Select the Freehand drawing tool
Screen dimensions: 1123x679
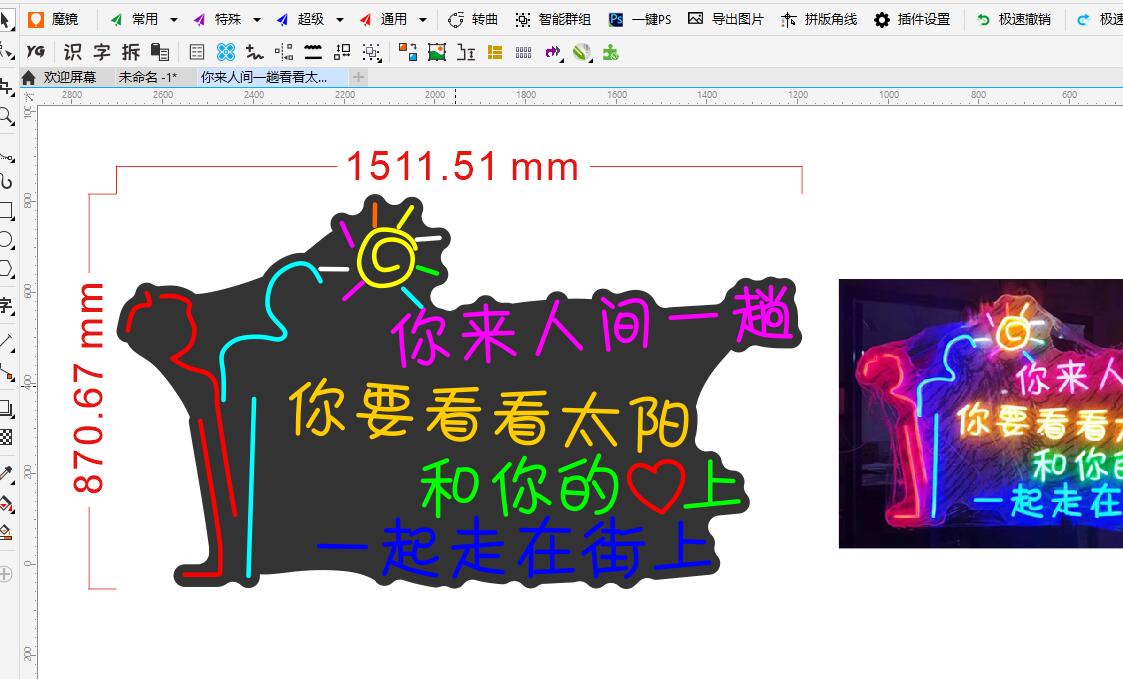tap(6, 155)
